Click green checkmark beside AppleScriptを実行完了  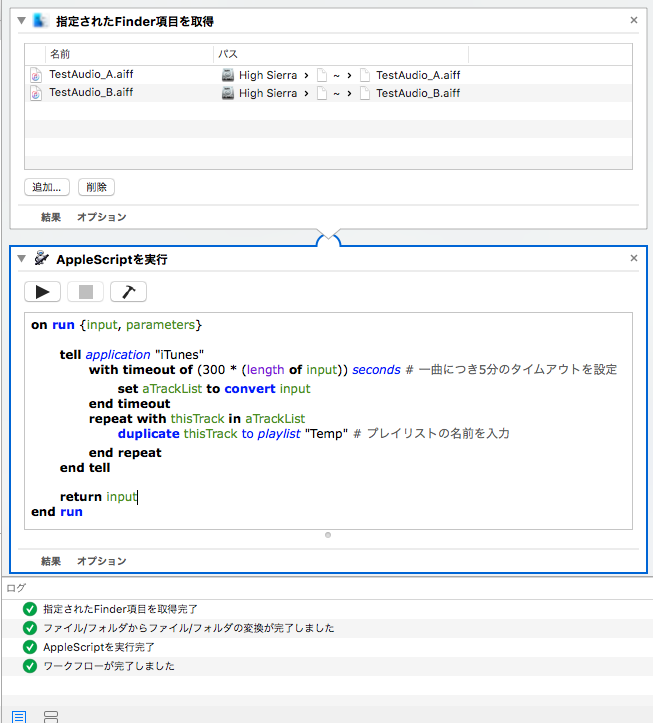tap(30, 647)
